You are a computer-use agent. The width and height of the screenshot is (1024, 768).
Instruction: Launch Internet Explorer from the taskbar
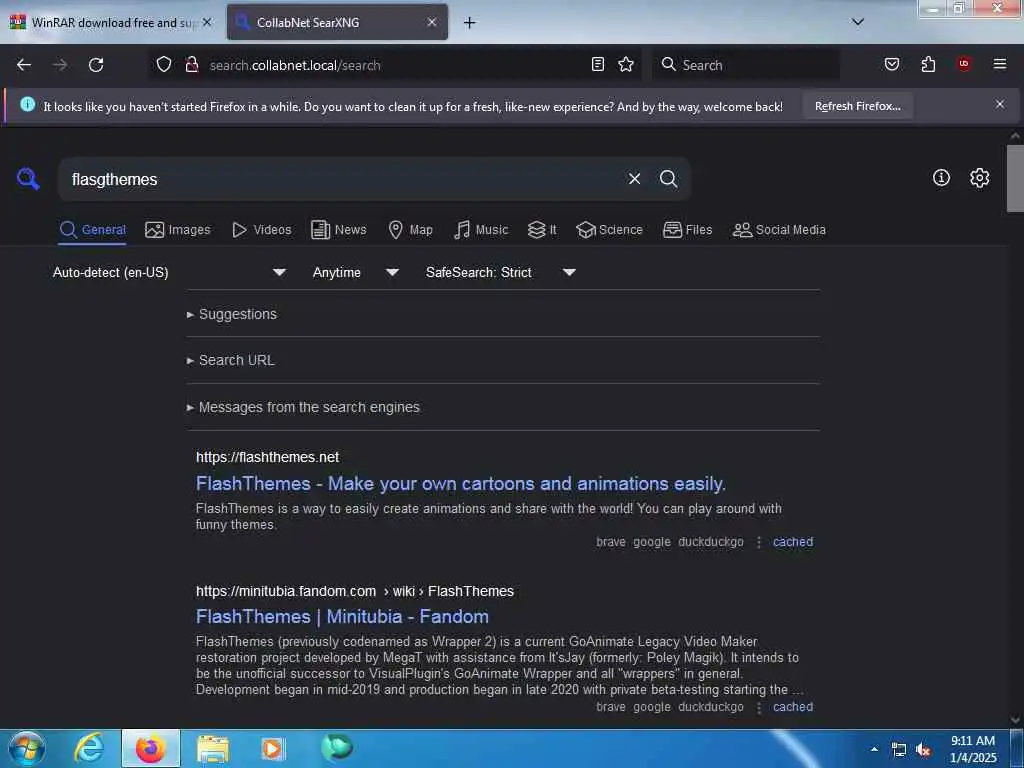click(89, 749)
